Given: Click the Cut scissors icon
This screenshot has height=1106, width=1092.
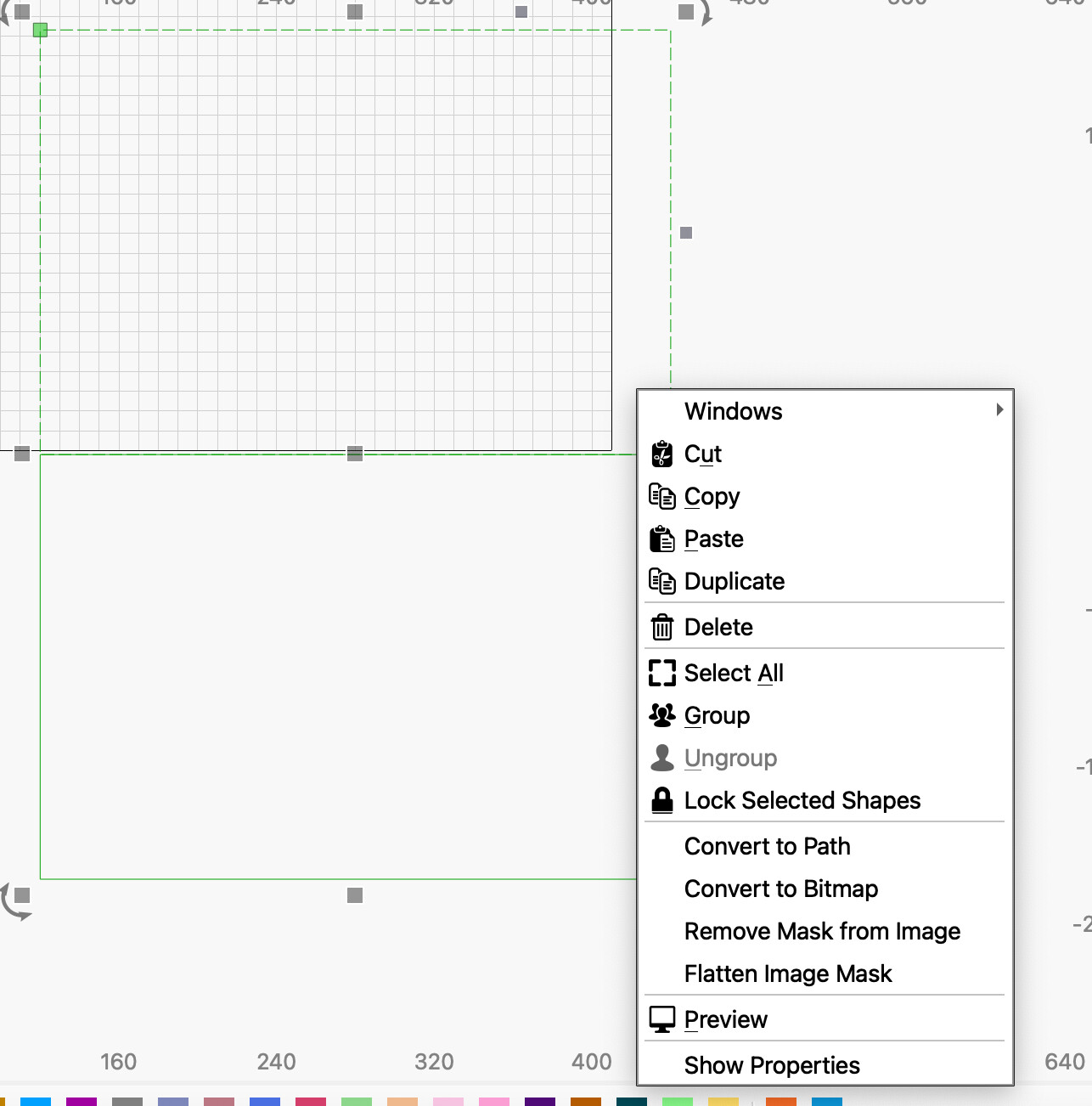Looking at the screenshot, I should [x=661, y=454].
